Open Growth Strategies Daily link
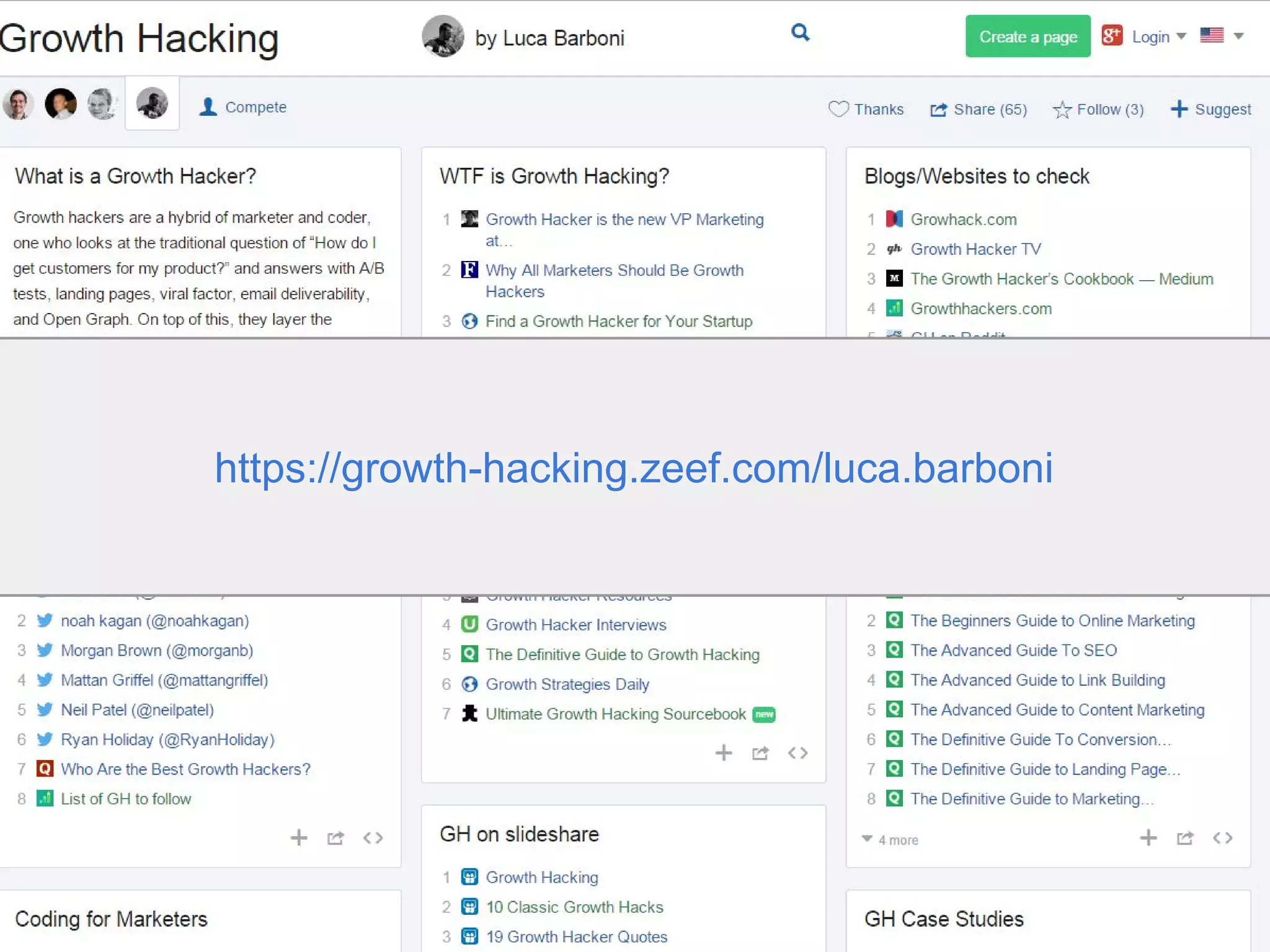Image resolution: width=1270 pixels, height=952 pixels. [x=567, y=684]
